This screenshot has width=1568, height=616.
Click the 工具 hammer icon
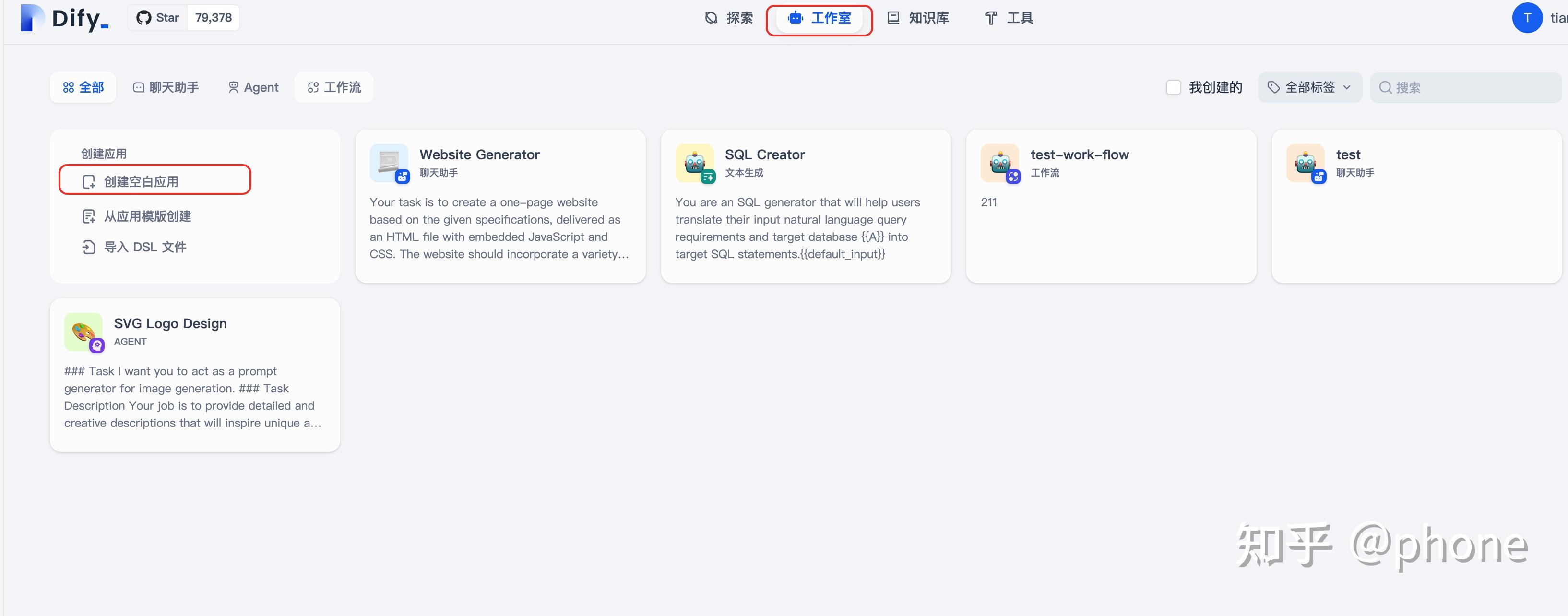(991, 18)
